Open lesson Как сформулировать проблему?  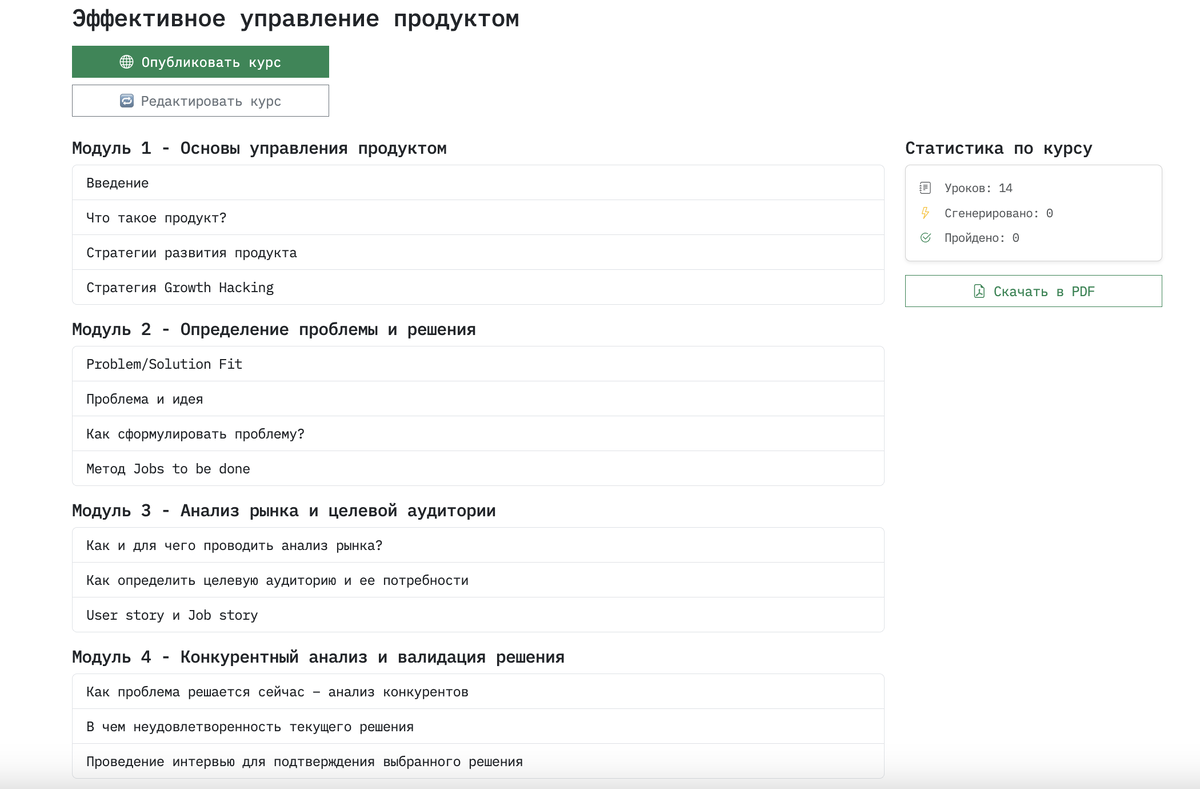coord(478,434)
